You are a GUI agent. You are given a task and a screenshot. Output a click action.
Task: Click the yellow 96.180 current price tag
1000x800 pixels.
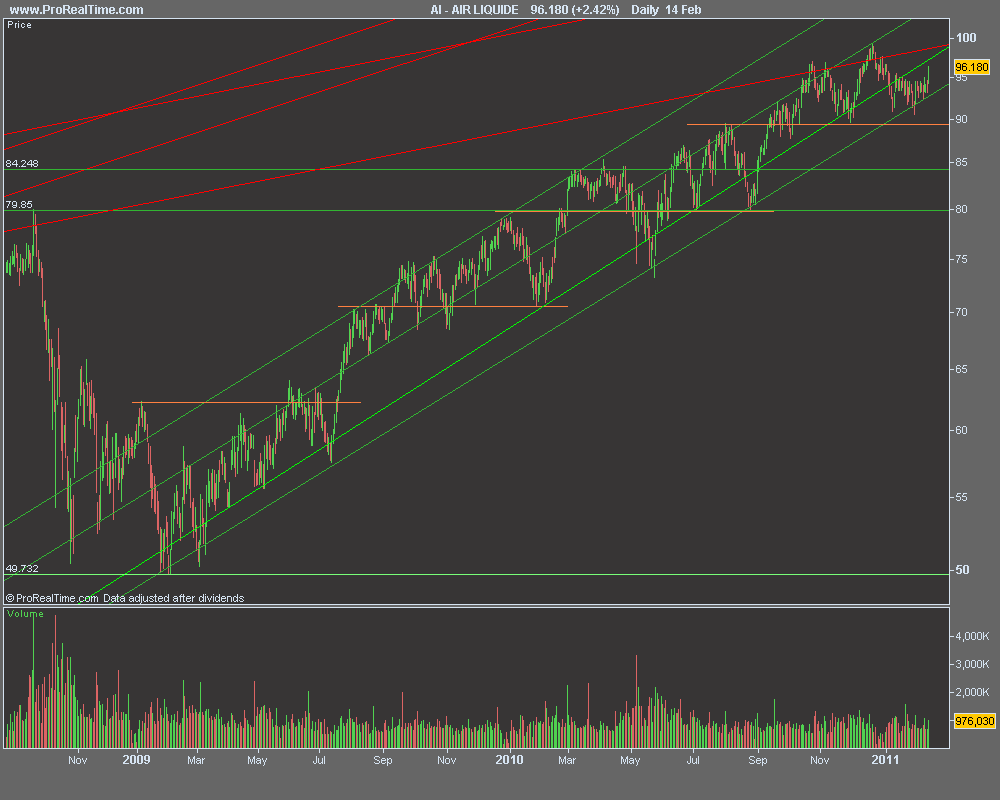(972, 67)
